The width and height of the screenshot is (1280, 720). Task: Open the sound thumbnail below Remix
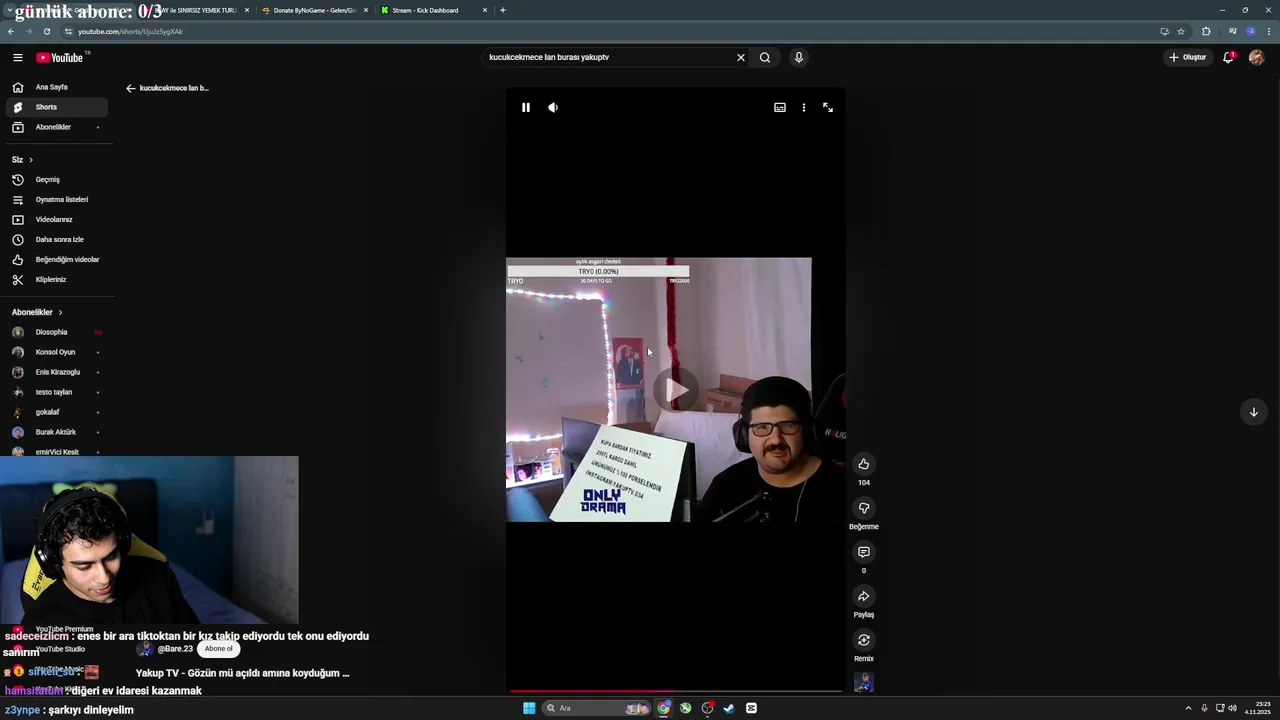tap(864, 683)
